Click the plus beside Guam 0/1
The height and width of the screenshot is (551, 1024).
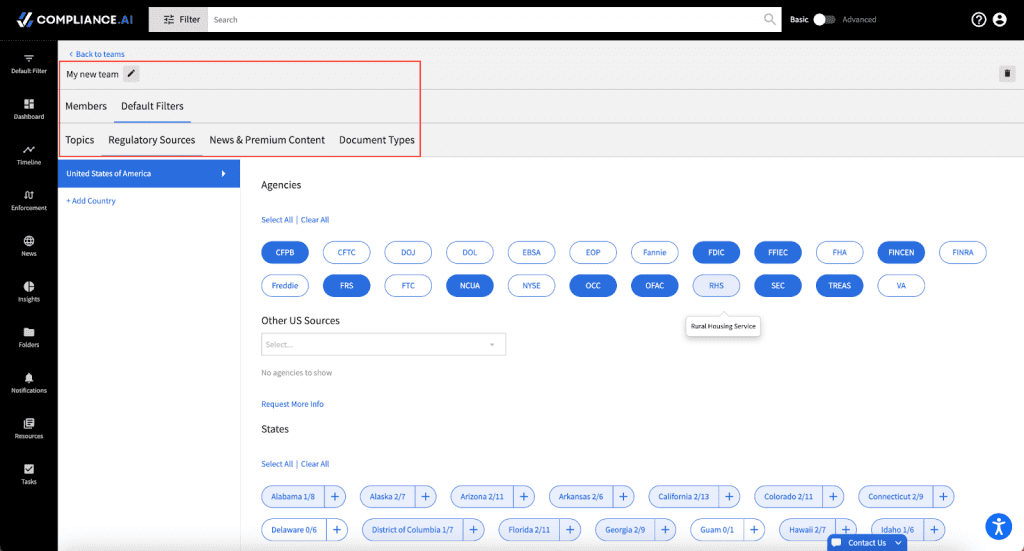click(754, 530)
